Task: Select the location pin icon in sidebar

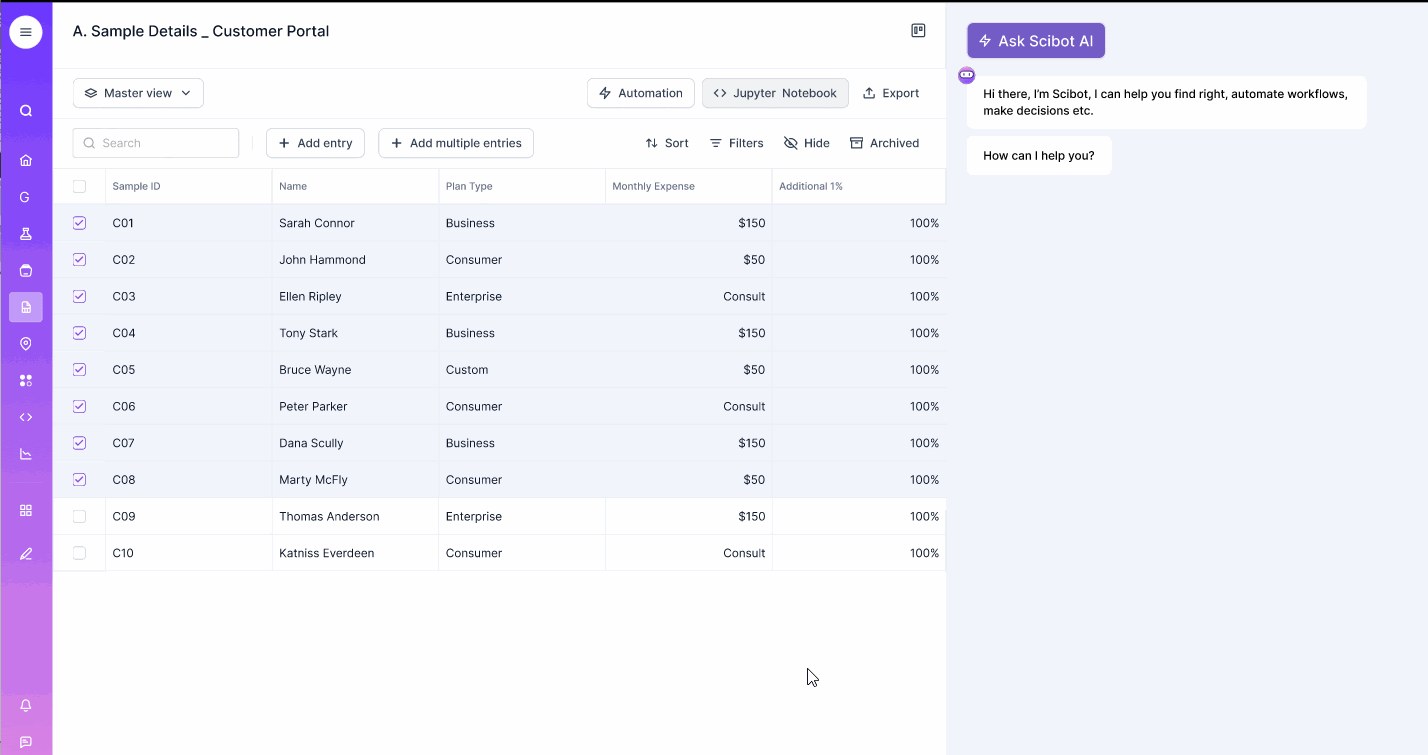Action: [x=25, y=343]
